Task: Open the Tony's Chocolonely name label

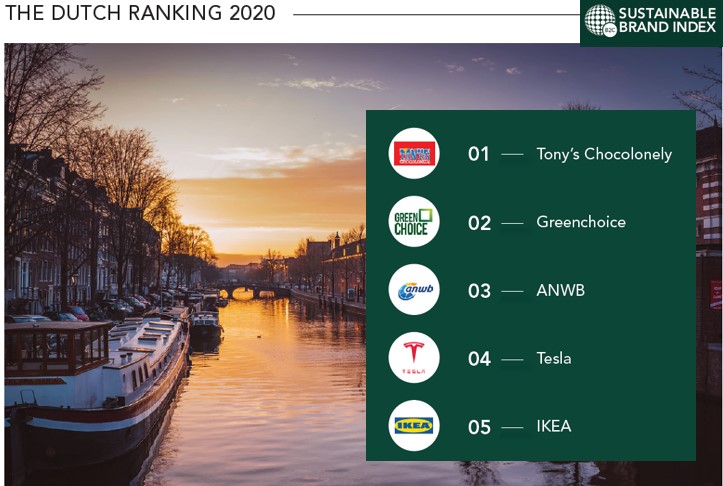Action: click(604, 154)
